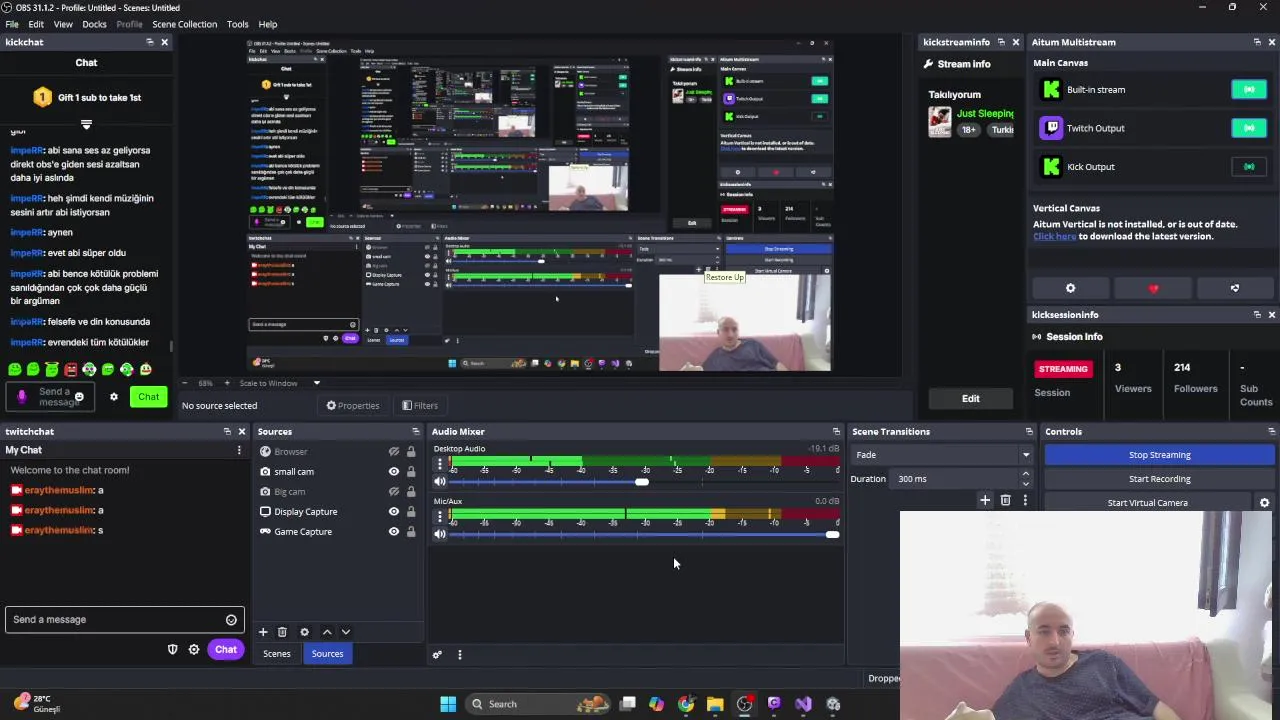Open Audio Mixer bottom three-dot menu
The image size is (1280, 720).
click(460, 655)
